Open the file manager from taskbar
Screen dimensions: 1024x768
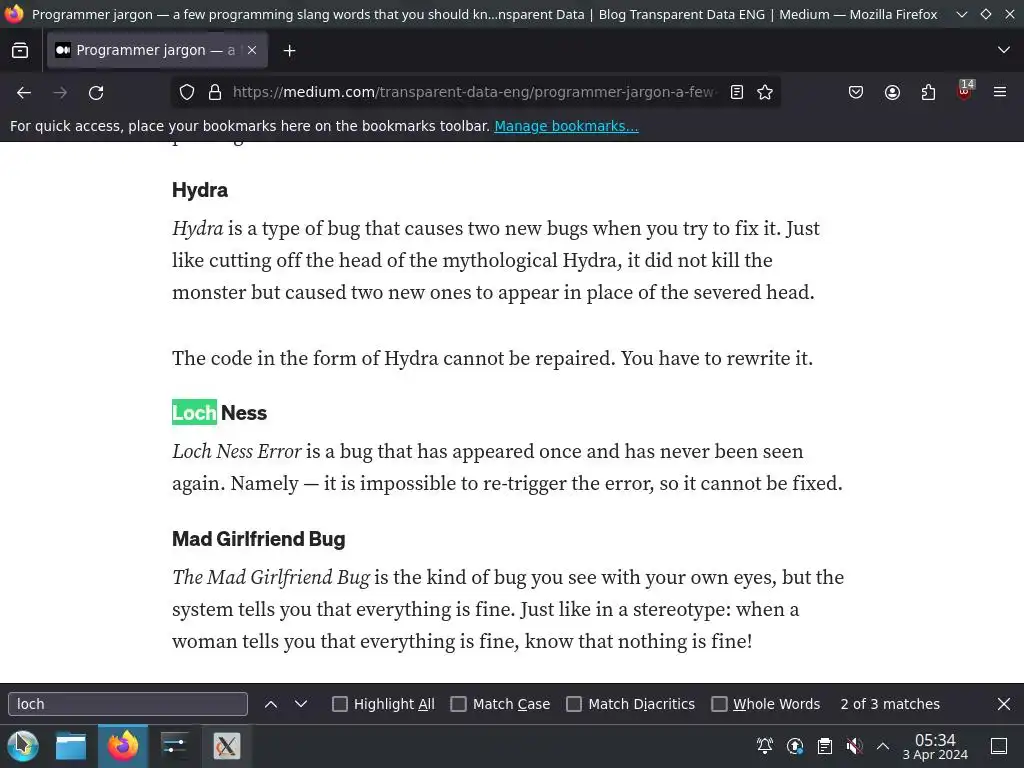tap(71, 746)
